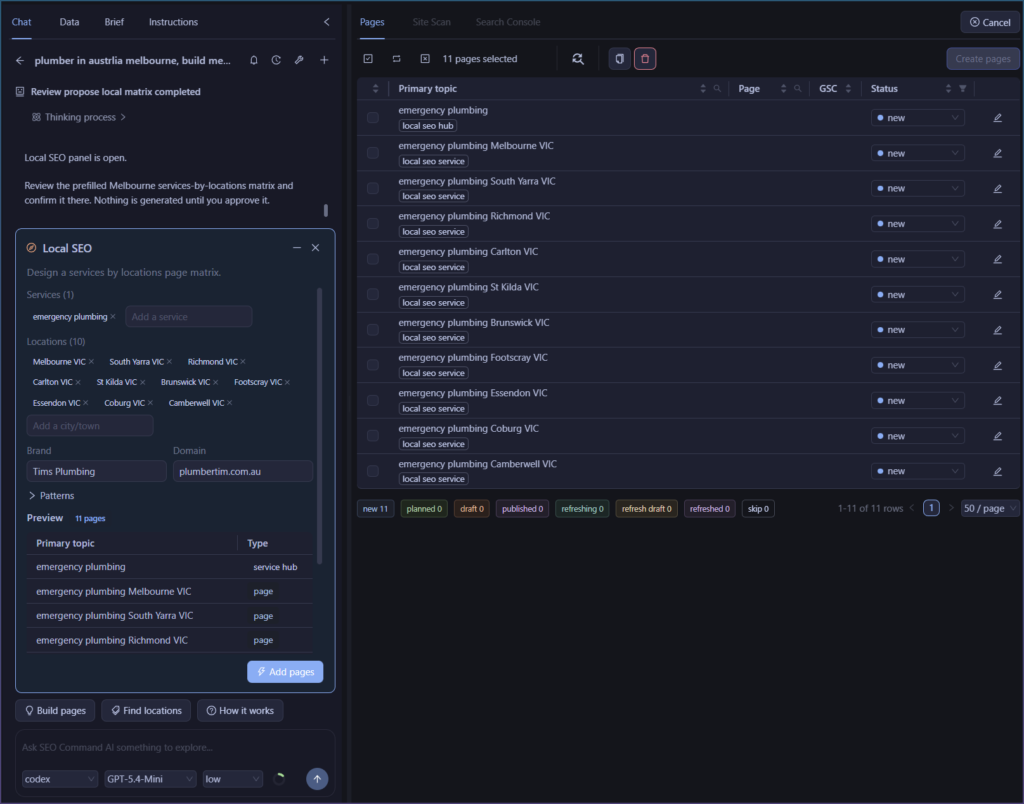The image size is (1024, 804).
Task: Click the copy selected pages icon
Action: tap(619, 59)
